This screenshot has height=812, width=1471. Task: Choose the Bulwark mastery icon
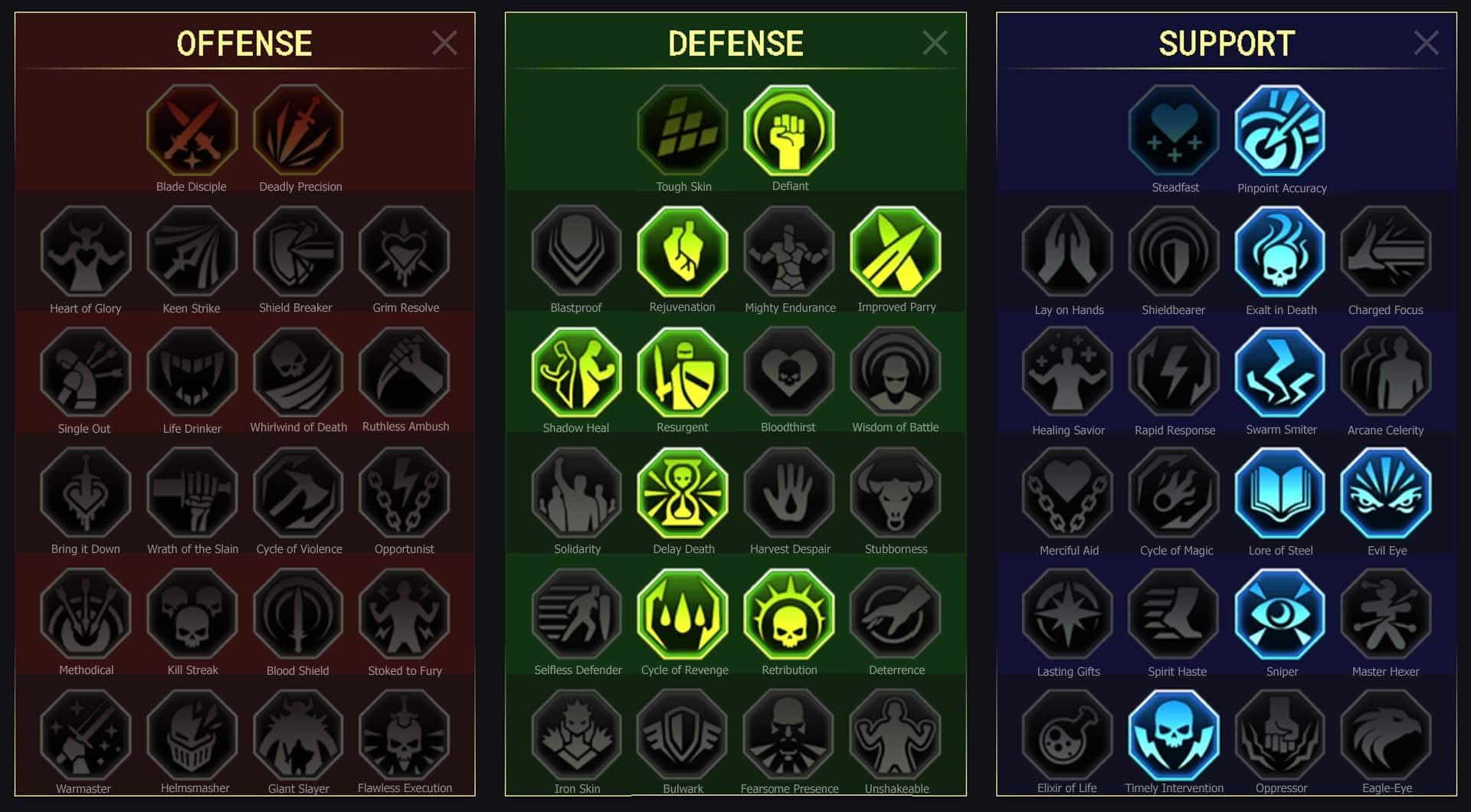coord(683,734)
